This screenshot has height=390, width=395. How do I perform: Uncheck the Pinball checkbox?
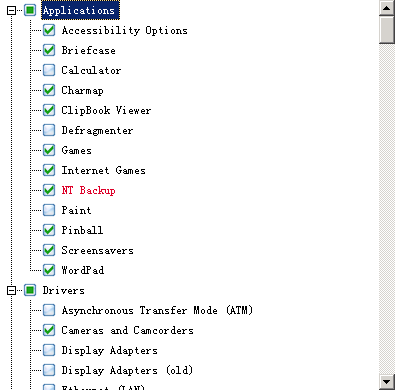click(49, 230)
